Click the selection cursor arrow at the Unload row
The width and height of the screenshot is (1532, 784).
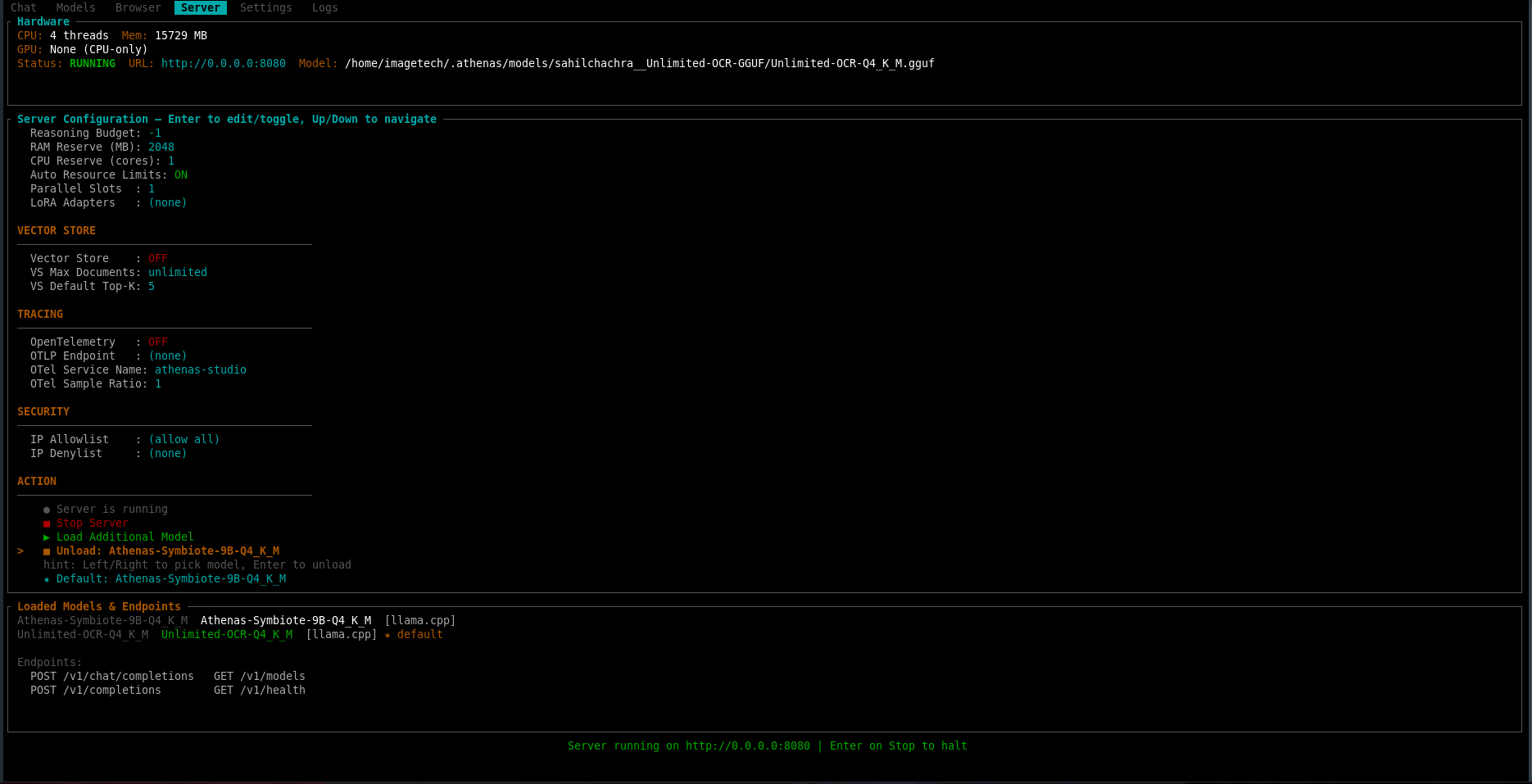point(20,551)
